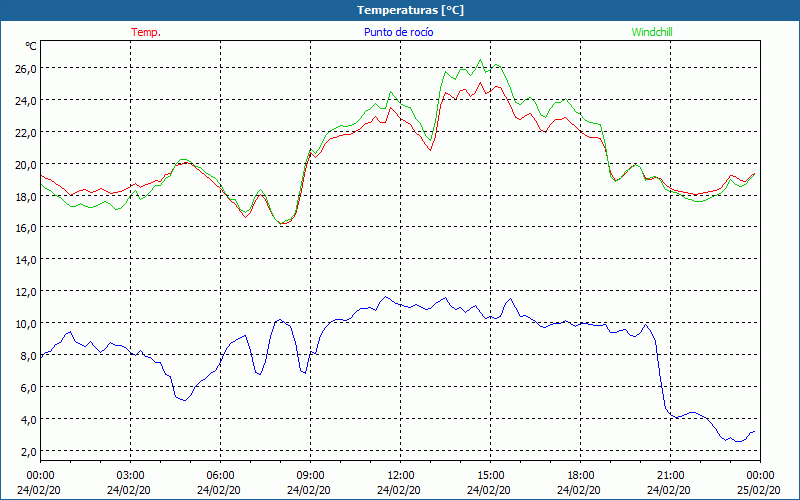800x500 pixels.
Task: Click the 16,0 y-axis value
Action: [x=25, y=228]
